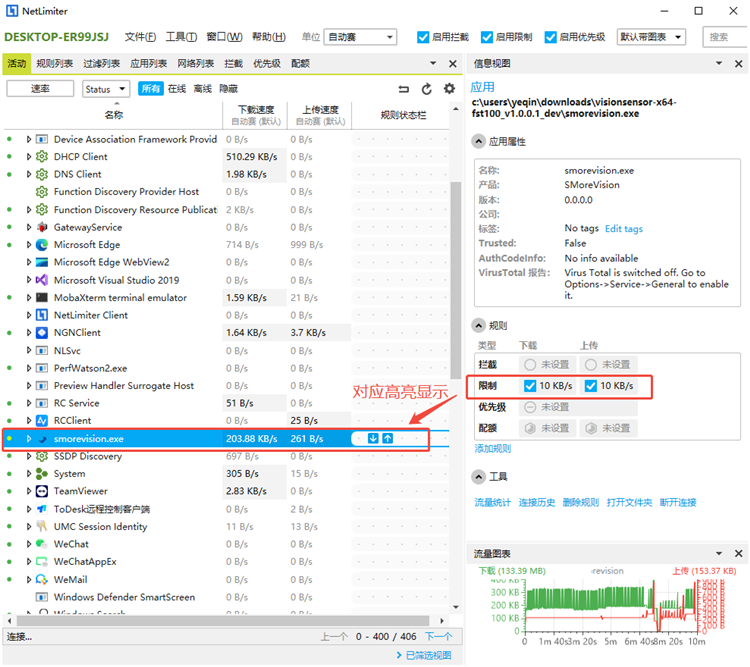
Task: Open the 工具 menu
Action: 180,37
